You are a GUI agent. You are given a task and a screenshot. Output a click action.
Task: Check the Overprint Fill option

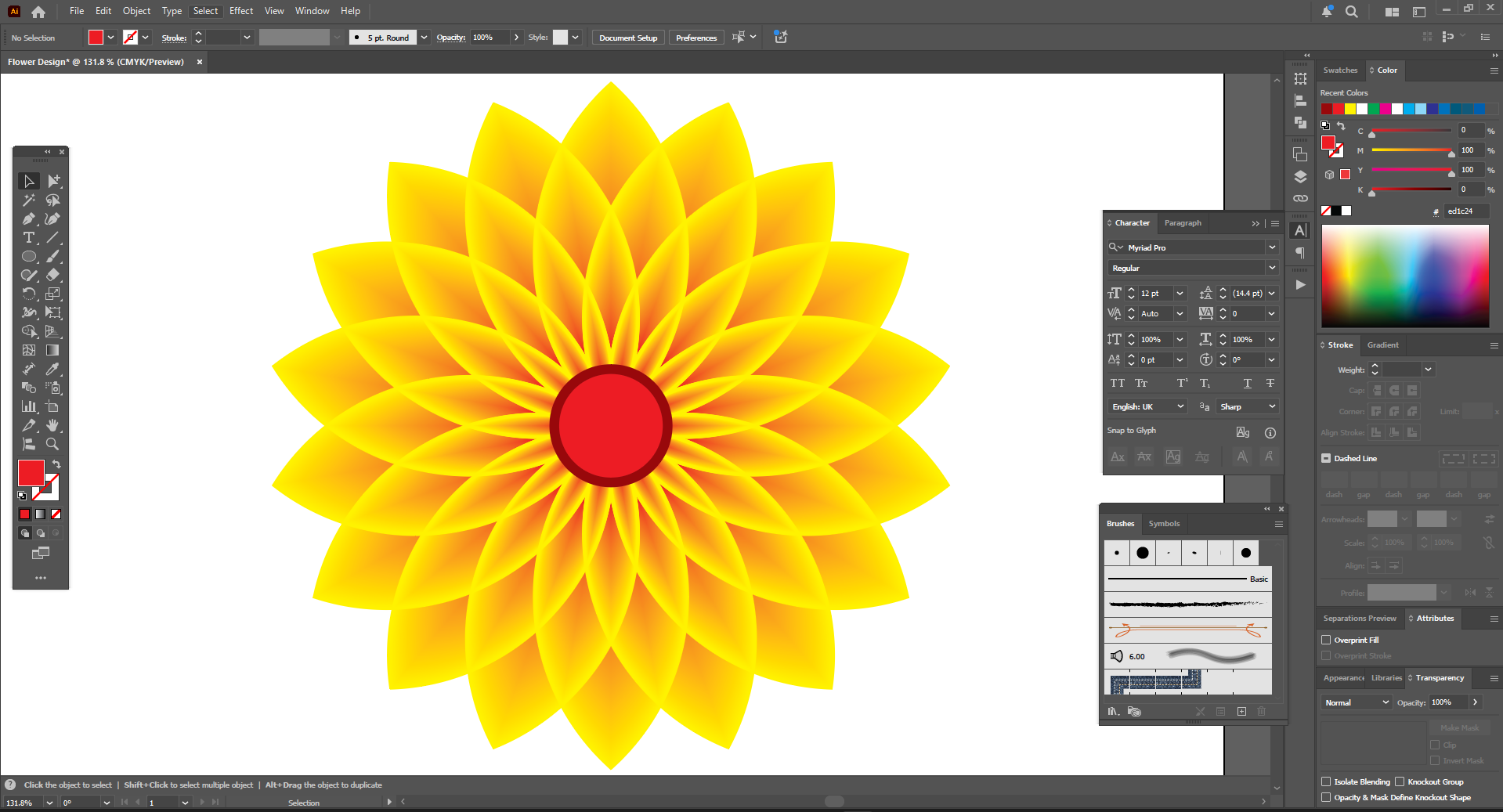coord(1326,641)
